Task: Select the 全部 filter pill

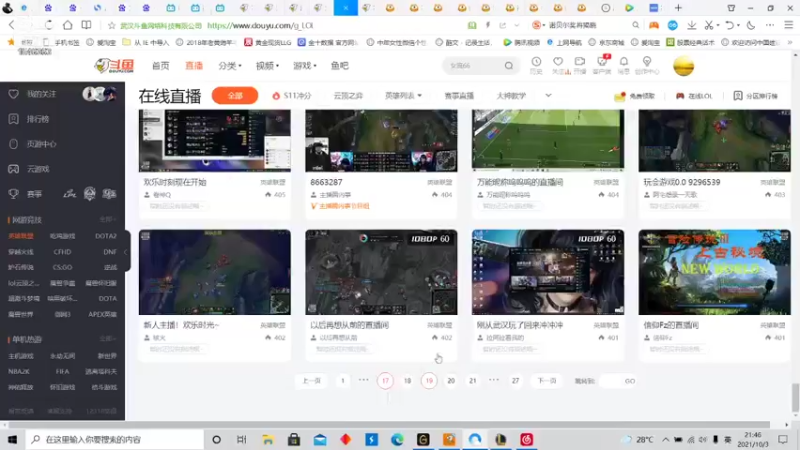Action: point(235,95)
